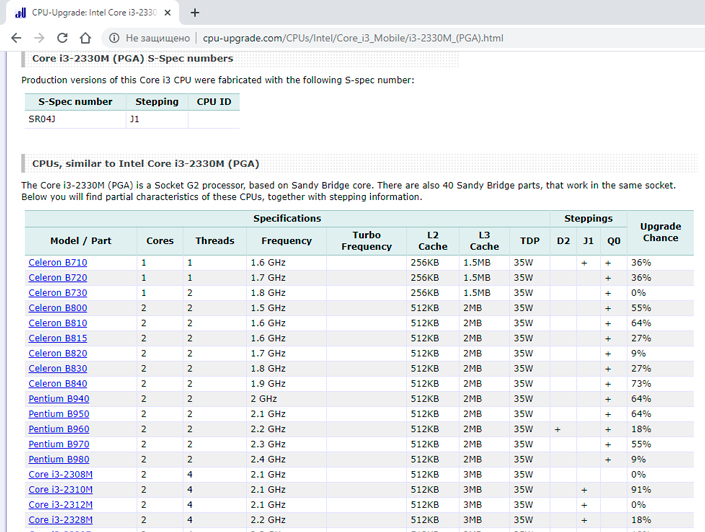Click the Steppings group header
The image size is (705, 532).
tap(588, 219)
